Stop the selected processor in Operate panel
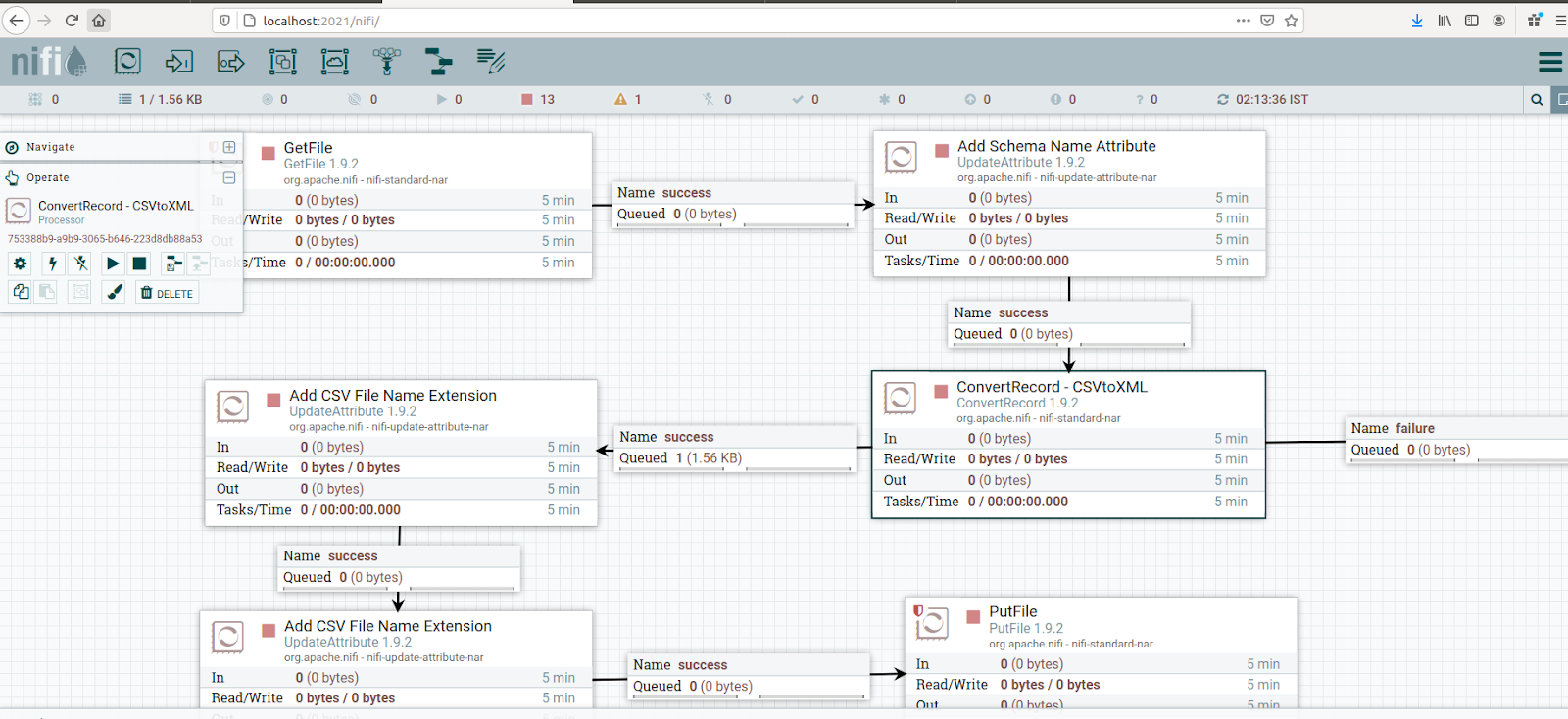Screen dimensions: 1568x719 [140, 264]
